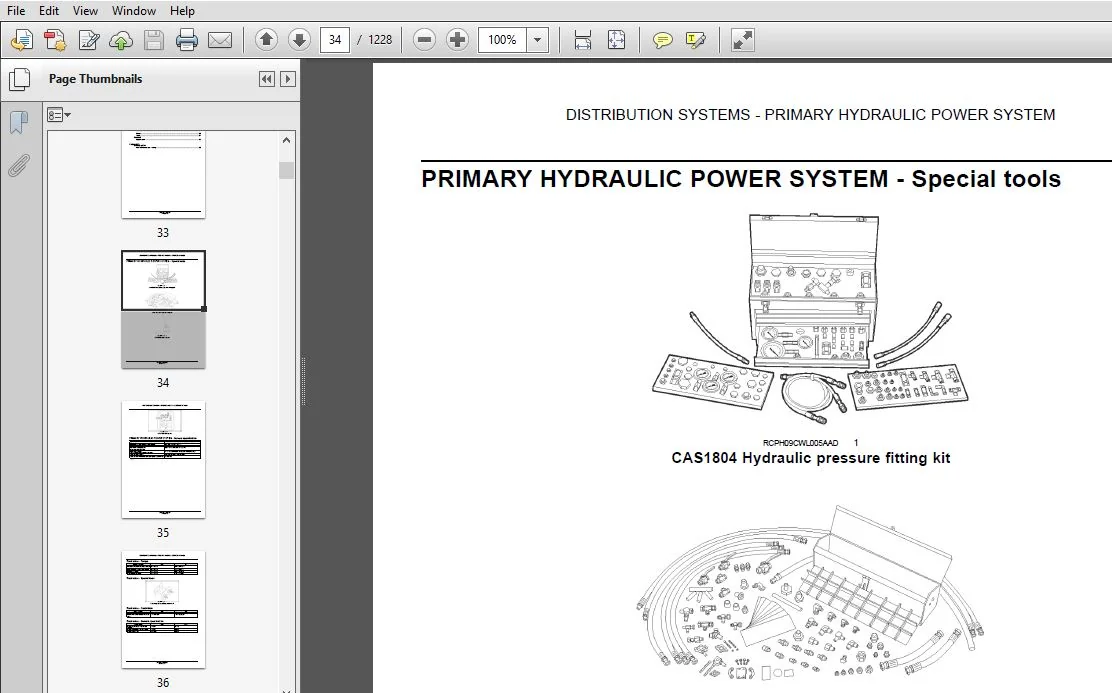Click the Zoom in plus button
The width and height of the screenshot is (1112, 693).
(457, 40)
